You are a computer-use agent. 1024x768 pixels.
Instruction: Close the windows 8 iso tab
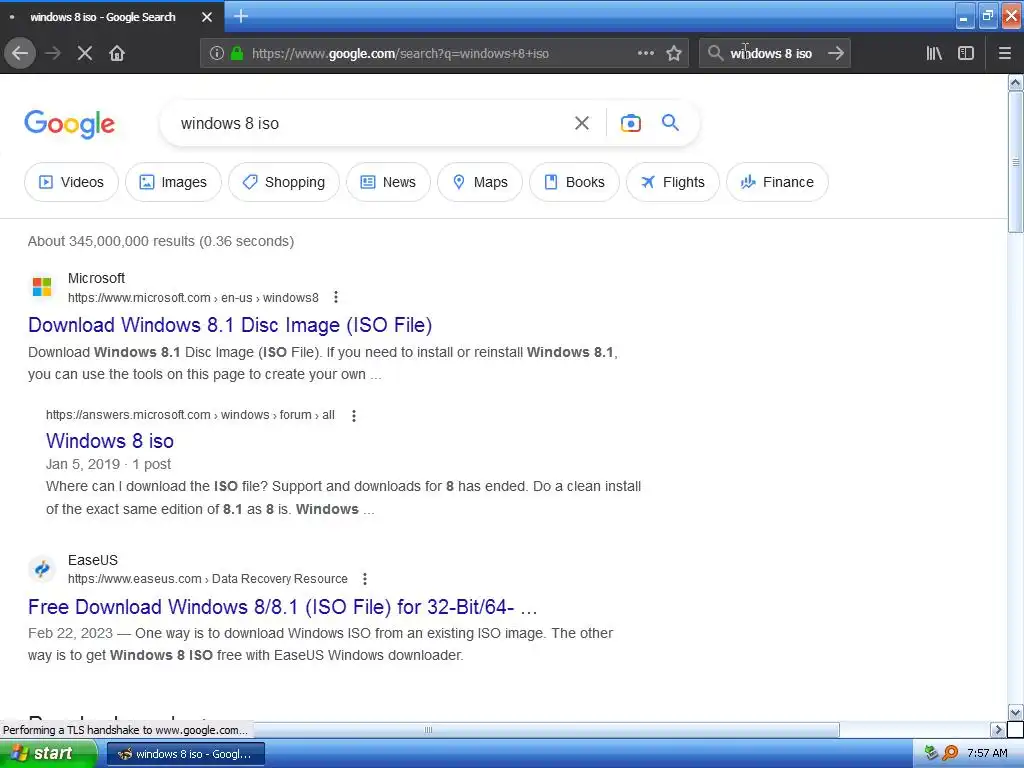207,17
